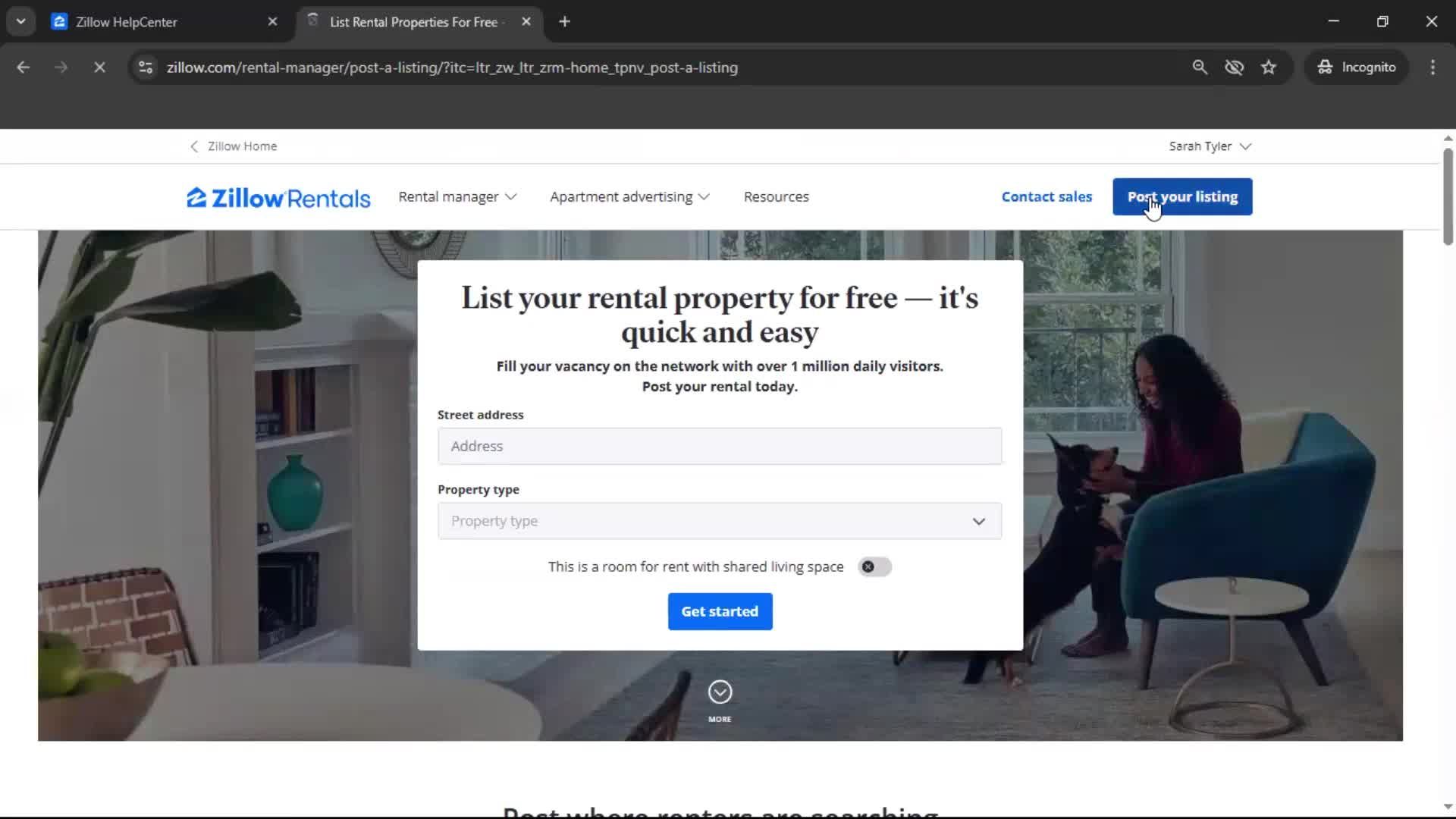This screenshot has width=1456, height=819.
Task: Click the Get started button
Action: point(719,611)
